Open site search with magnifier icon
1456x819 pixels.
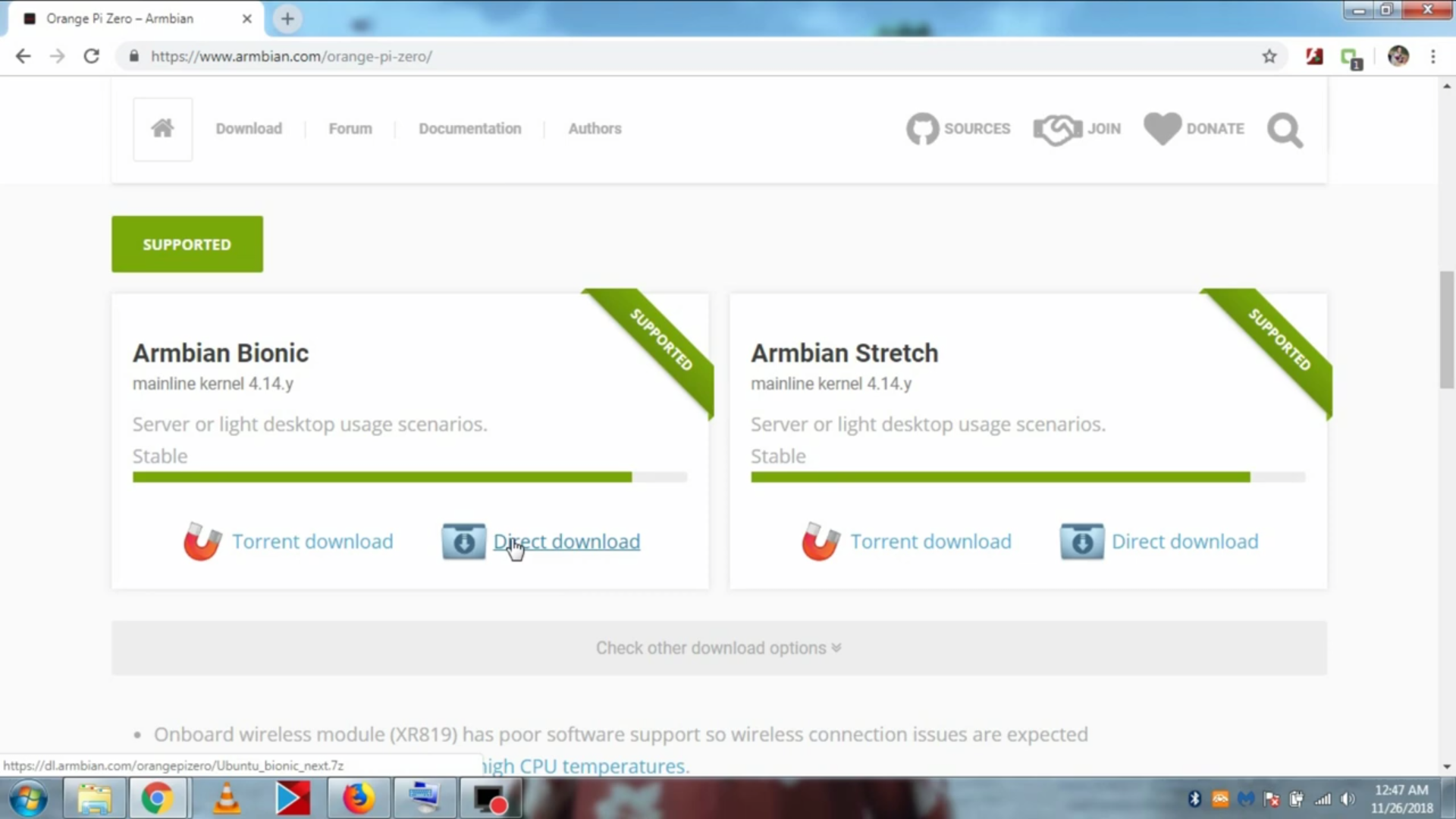click(x=1285, y=130)
